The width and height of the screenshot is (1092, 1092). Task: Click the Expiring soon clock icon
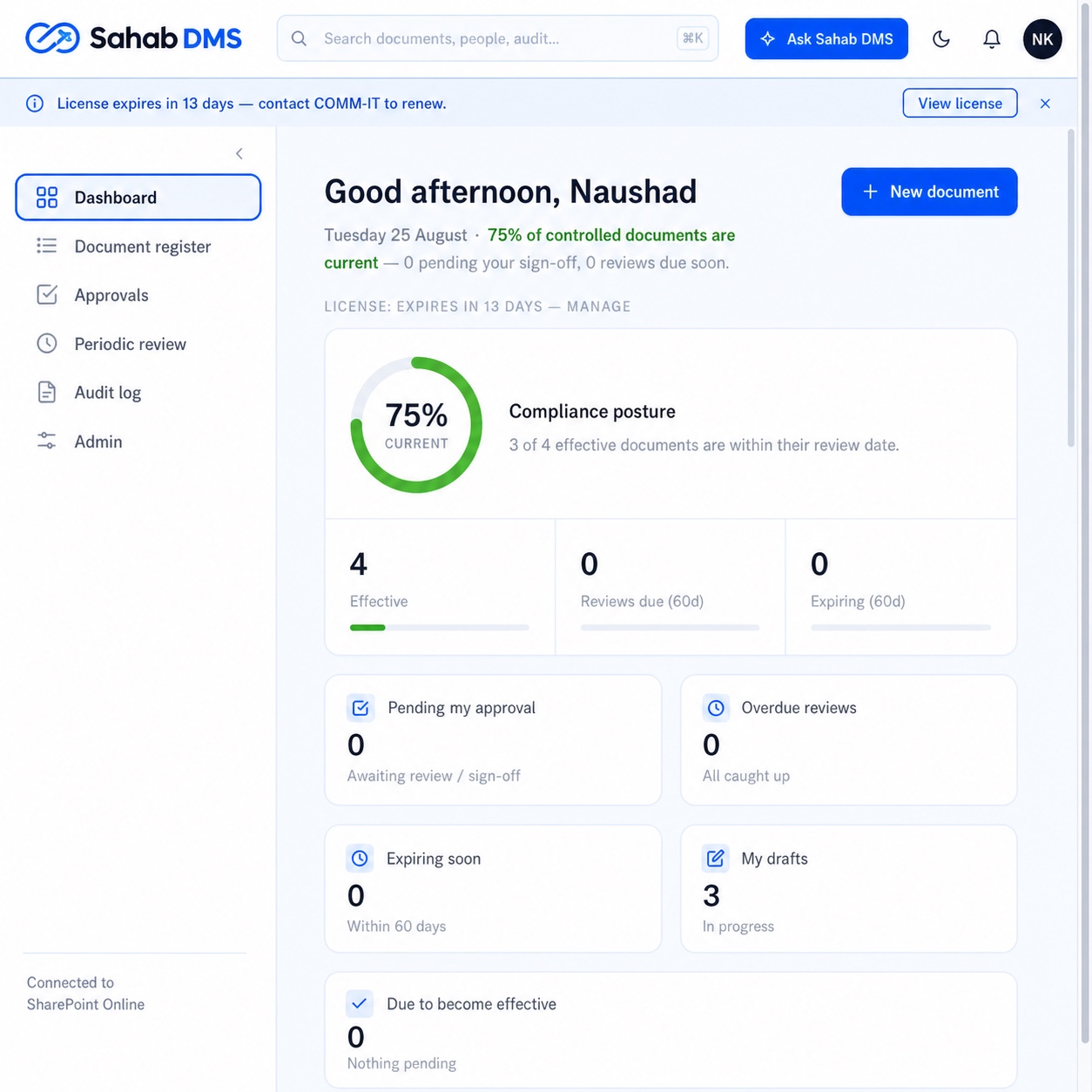(360, 859)
